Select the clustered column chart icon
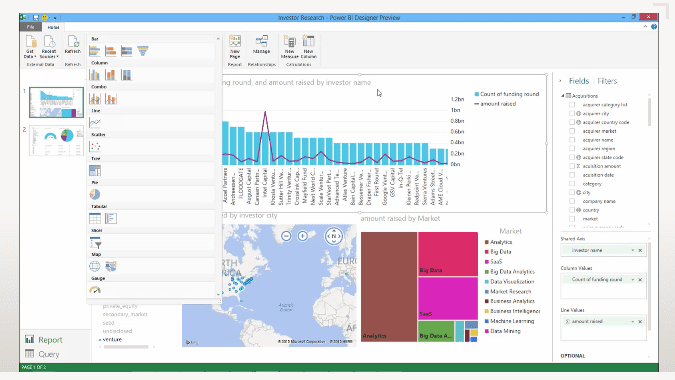This screenshot has width=675, height=380. 95,75
